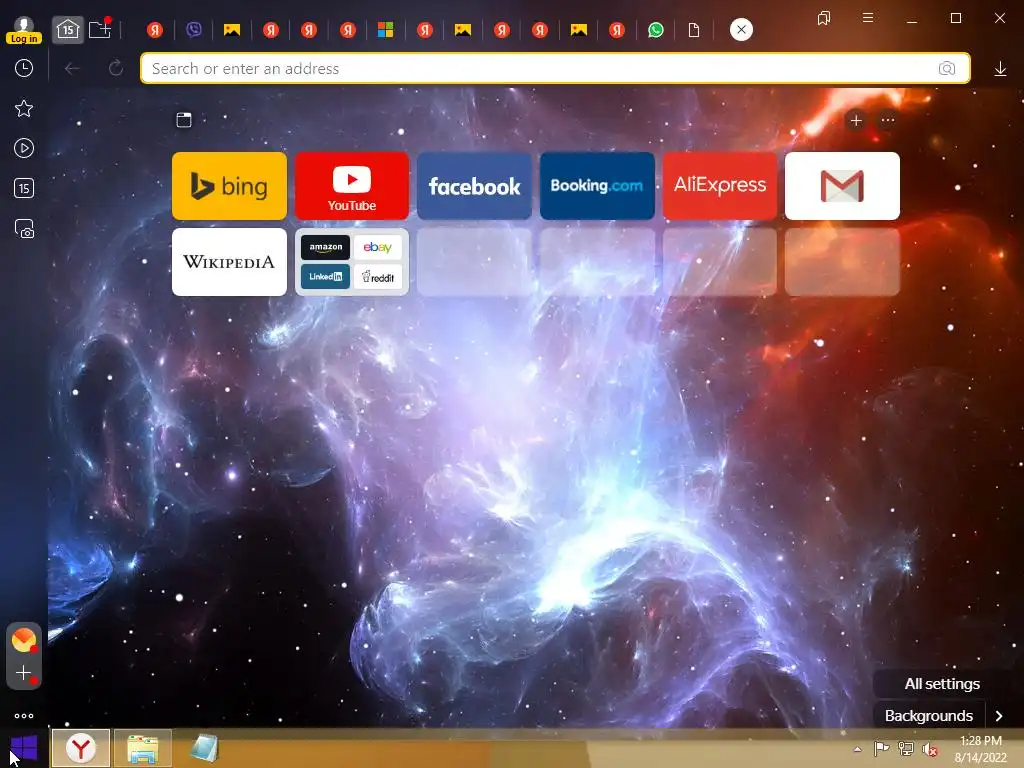Screen dimensions: 1024x768
Task: Open the calendar 15 icon in sidebar
Action: tap(24, 188)
